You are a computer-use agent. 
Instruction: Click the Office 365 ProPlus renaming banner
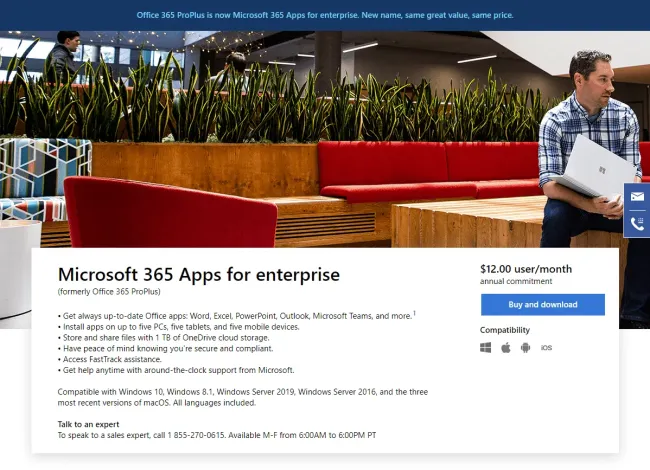(x=325, y=15)
